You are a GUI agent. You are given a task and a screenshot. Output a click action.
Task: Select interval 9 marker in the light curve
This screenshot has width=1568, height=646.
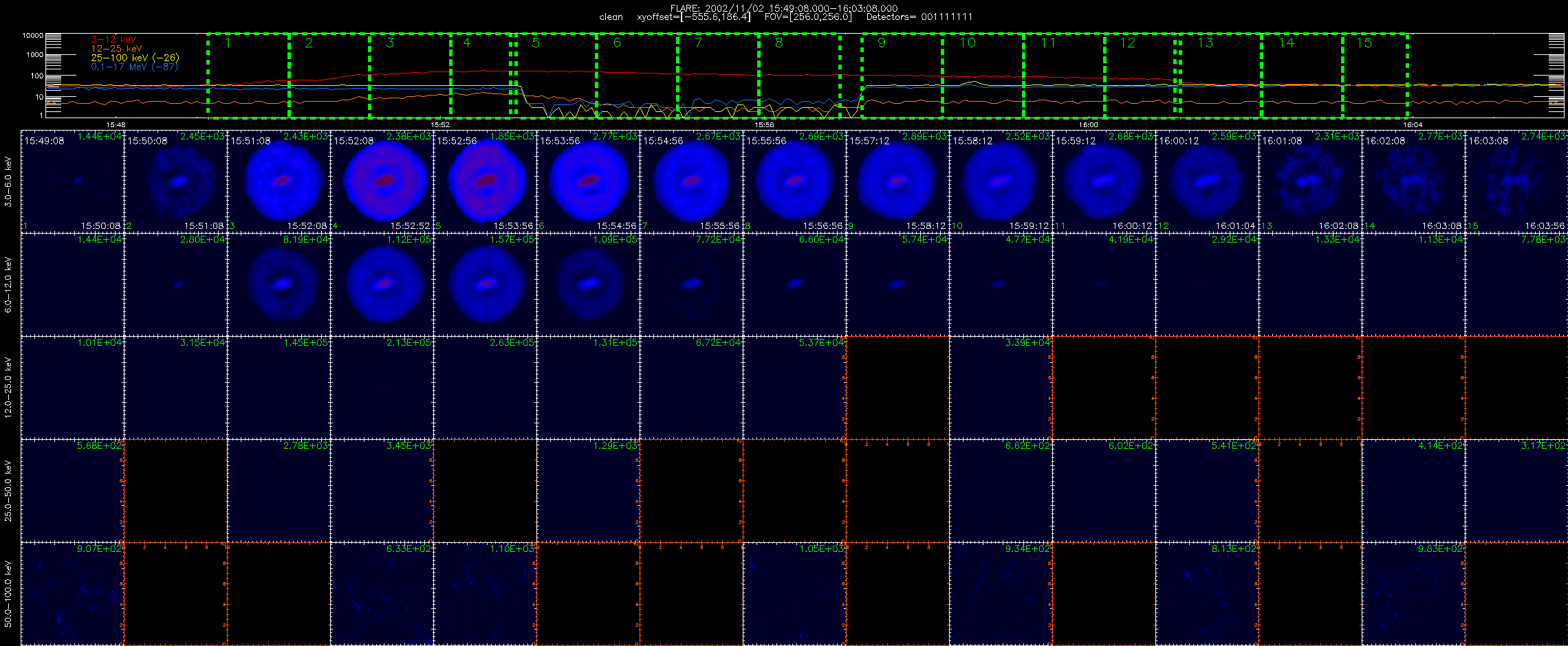pyautogui.click(x=882, y=43)
